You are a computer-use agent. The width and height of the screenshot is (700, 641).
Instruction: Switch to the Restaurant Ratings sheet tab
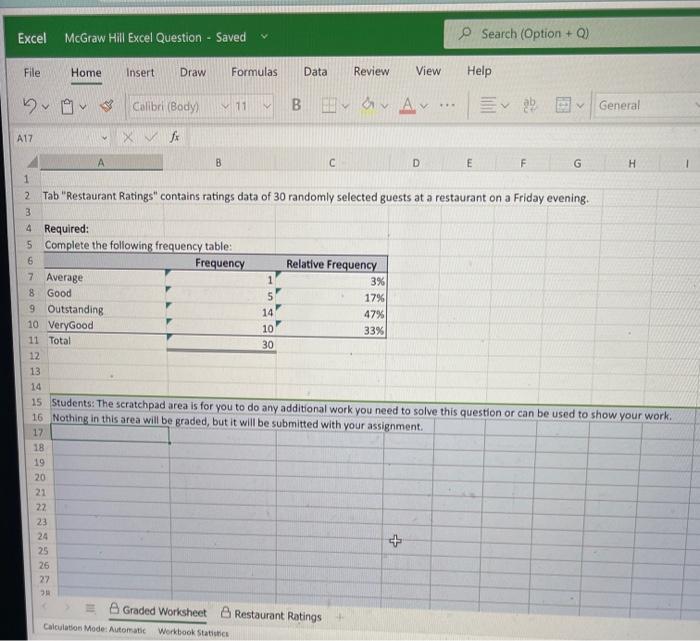click(271, 615)
